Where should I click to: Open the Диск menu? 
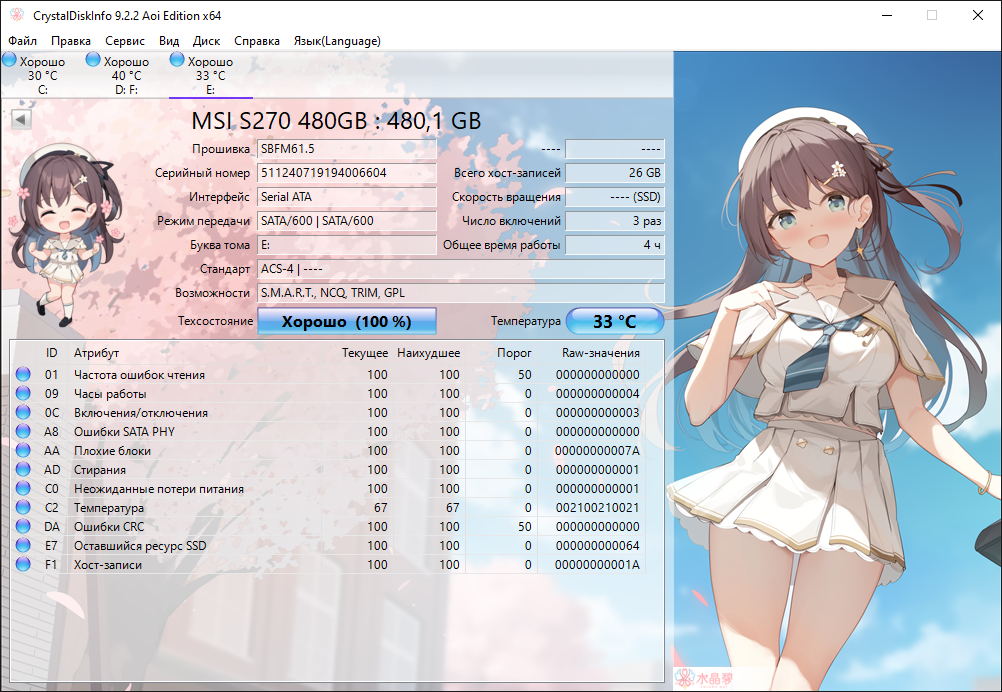(x=206, y=41)
